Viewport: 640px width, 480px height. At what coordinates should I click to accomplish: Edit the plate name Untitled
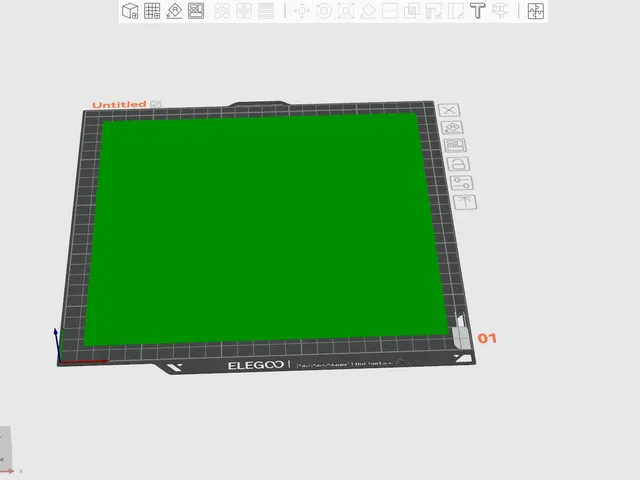(x=156, y=104)
